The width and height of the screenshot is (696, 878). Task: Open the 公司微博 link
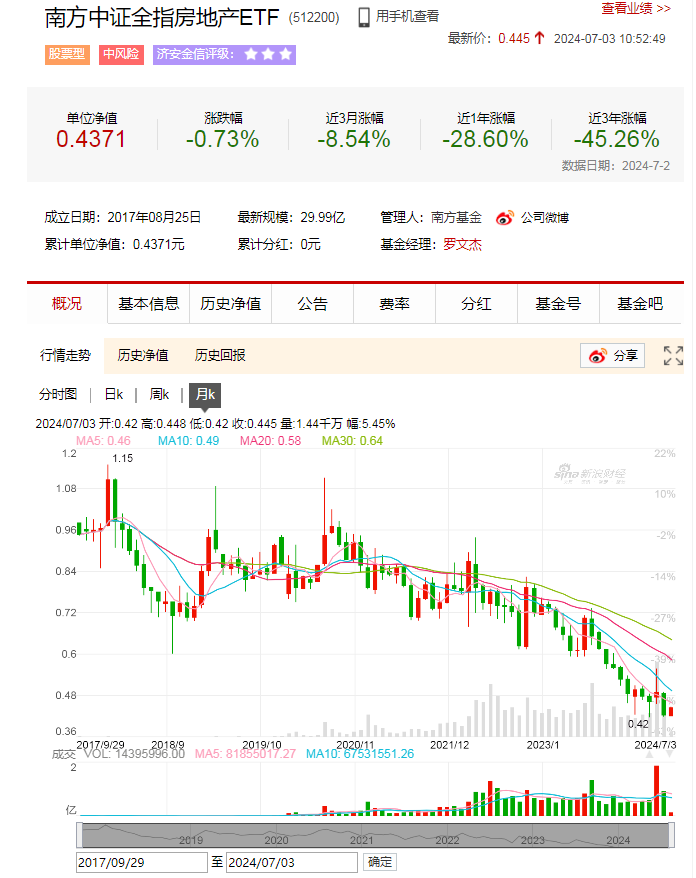pyautogui.click(x=544, y=218)
